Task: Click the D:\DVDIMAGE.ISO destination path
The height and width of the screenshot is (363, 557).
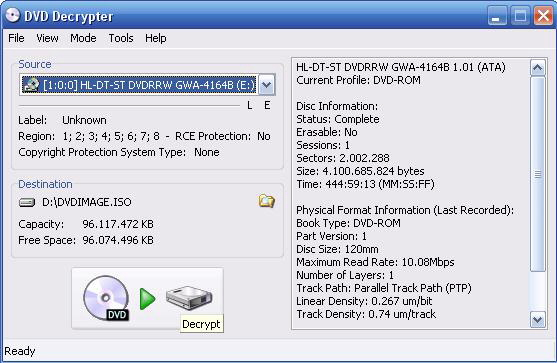Action: (87, 202)
